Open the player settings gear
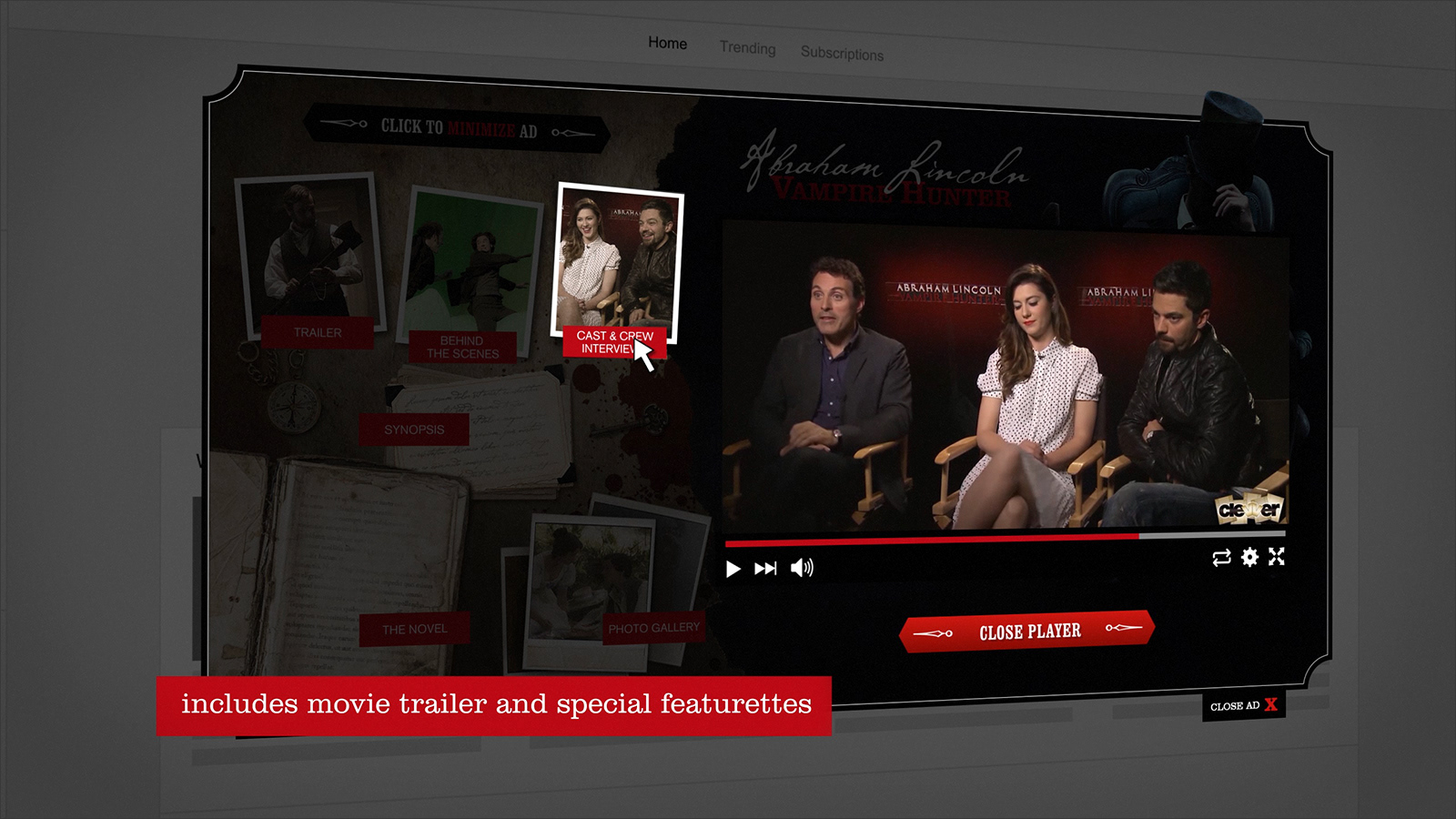Image resolution: width=1456 pixels, height=819 pixels. [1249, 557]
